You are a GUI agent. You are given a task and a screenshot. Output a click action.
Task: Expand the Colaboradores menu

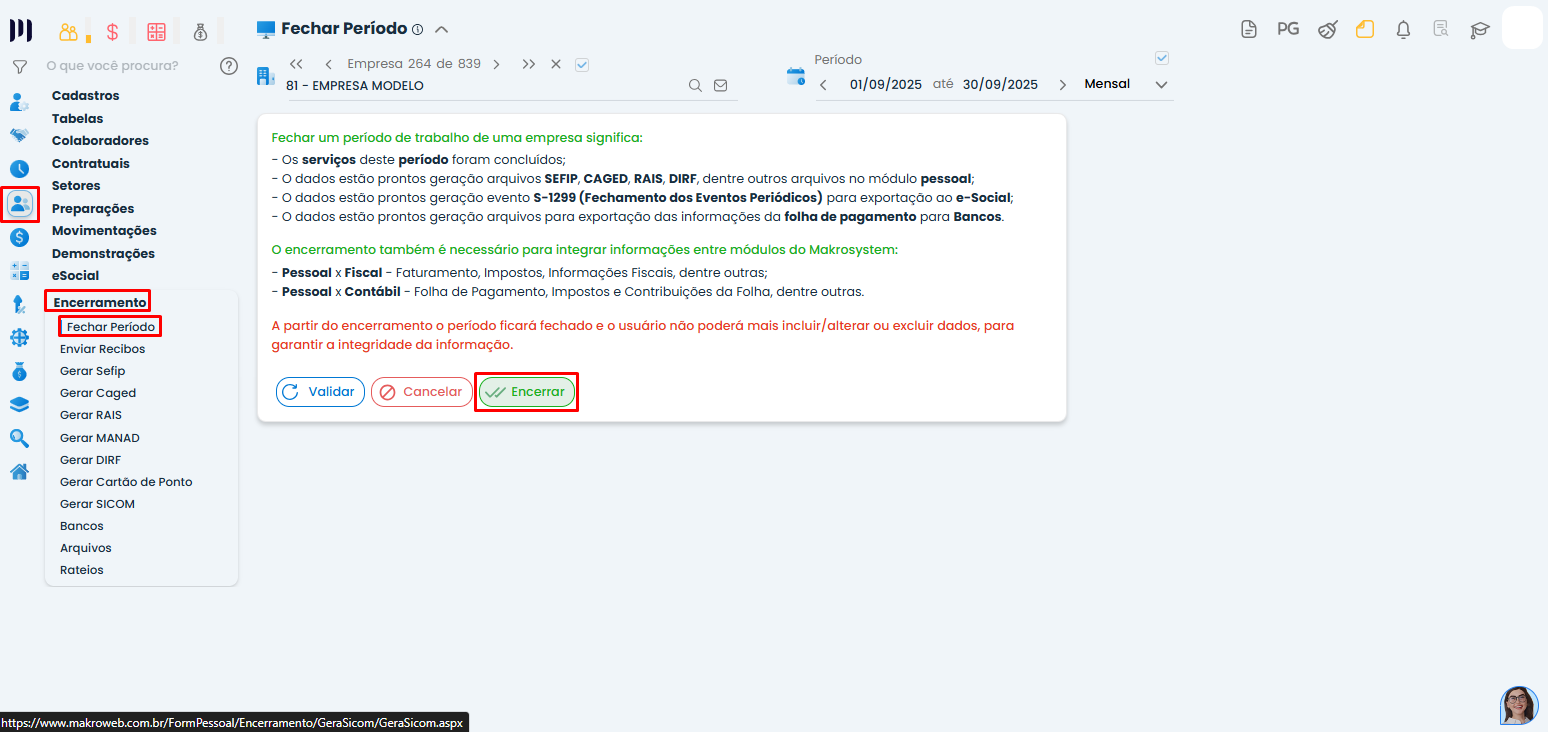[x=100, y=141]
